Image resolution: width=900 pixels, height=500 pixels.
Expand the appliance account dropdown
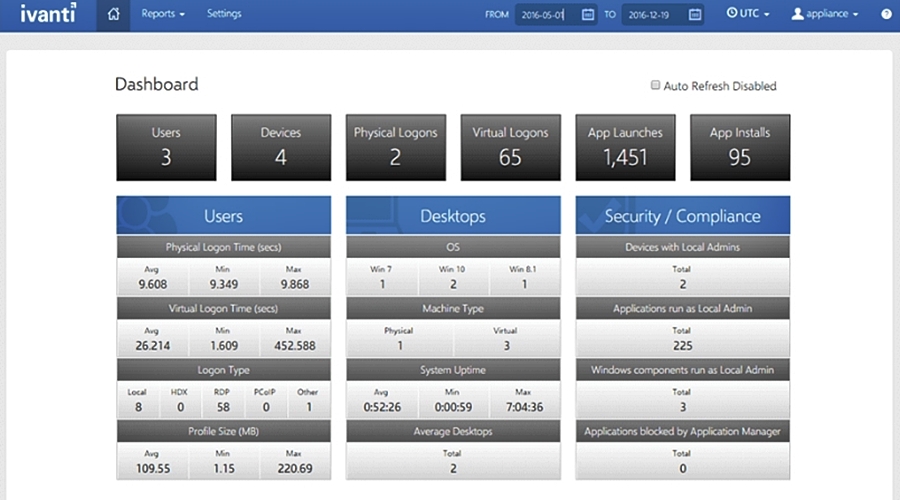825,14
